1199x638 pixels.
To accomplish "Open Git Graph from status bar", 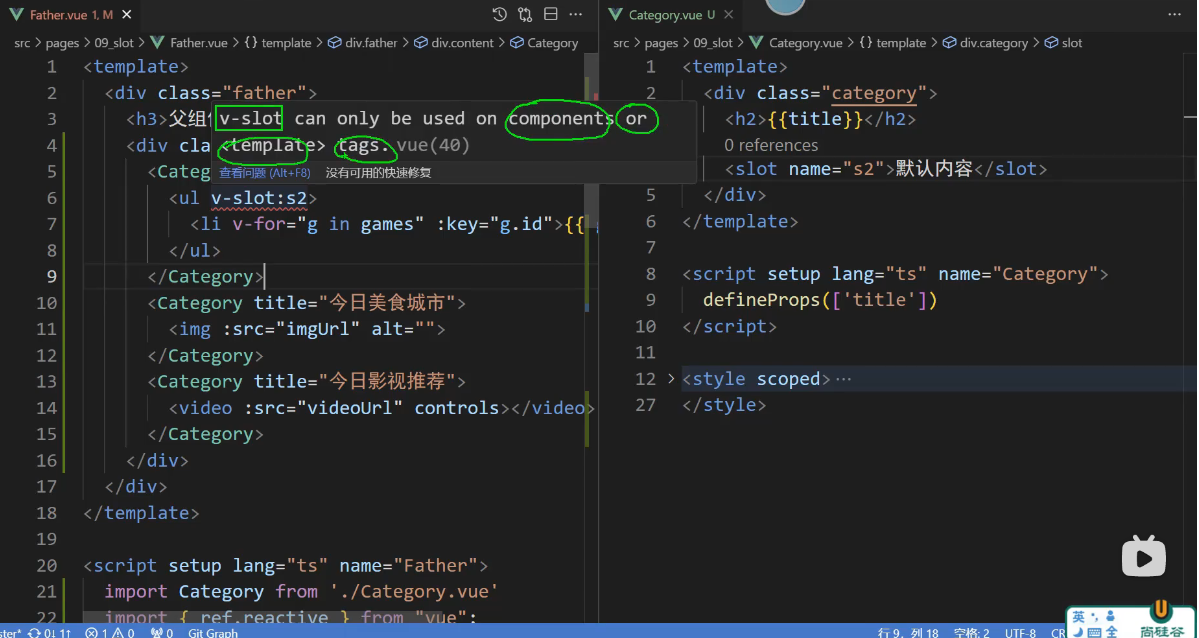I will [213, 632].
